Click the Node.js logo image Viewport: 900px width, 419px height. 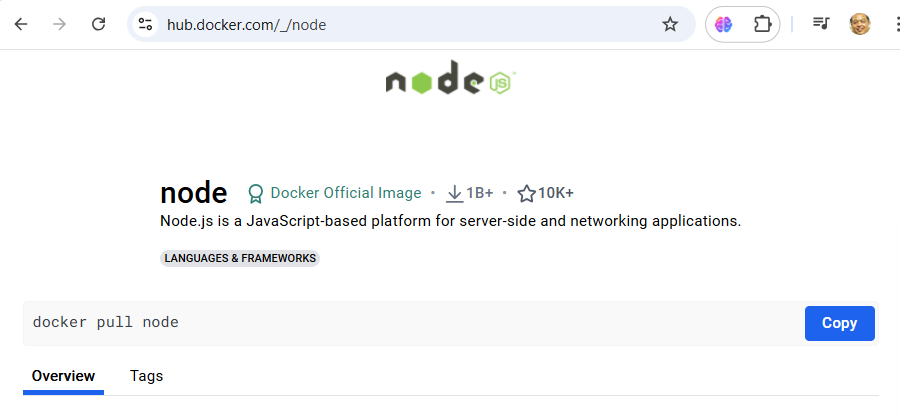coord(450,81)
